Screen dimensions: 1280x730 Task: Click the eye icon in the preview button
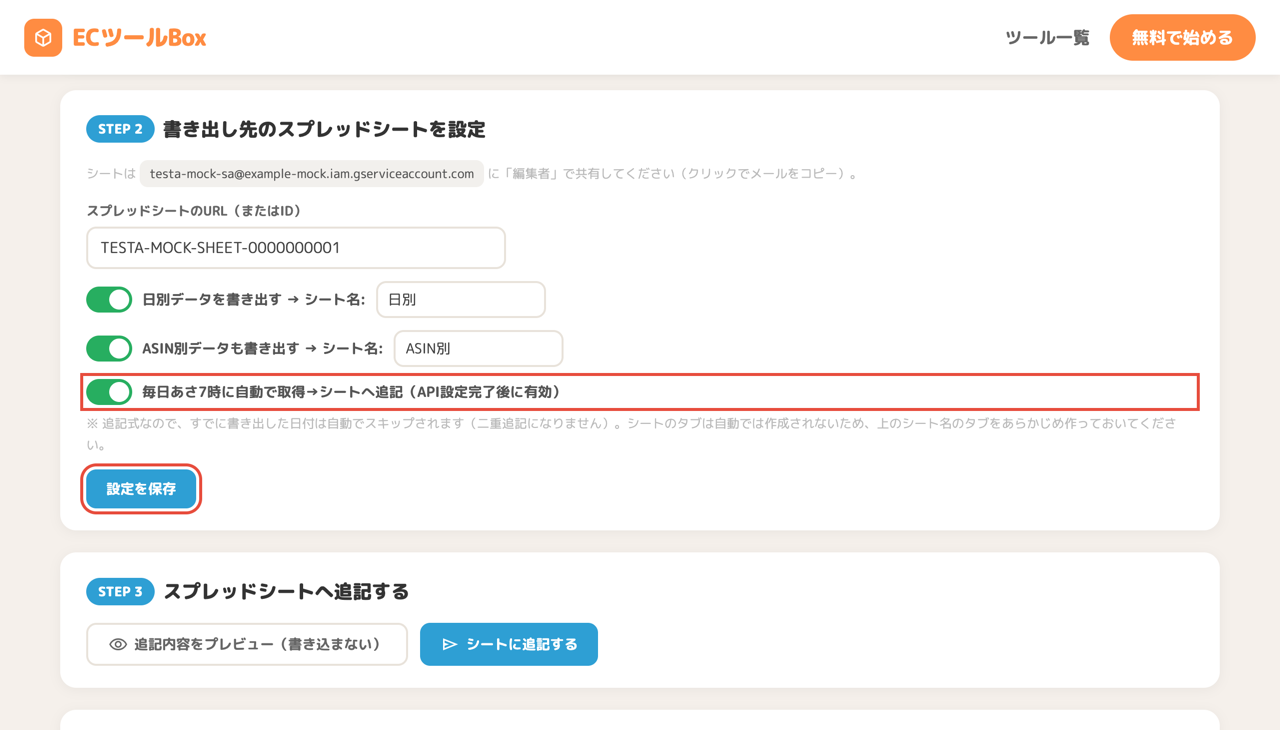118,645
